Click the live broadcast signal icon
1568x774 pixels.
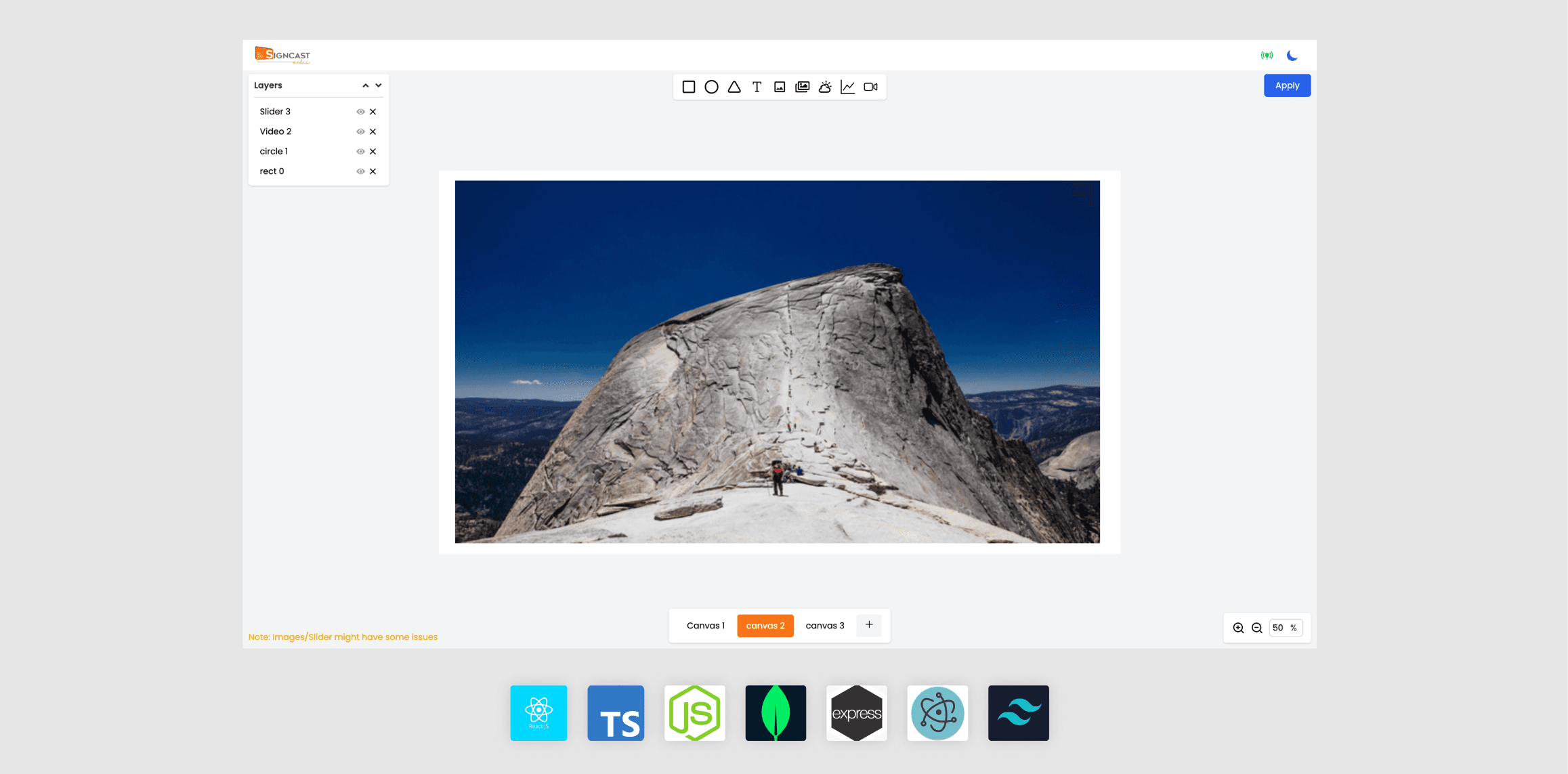[1267, 56]
